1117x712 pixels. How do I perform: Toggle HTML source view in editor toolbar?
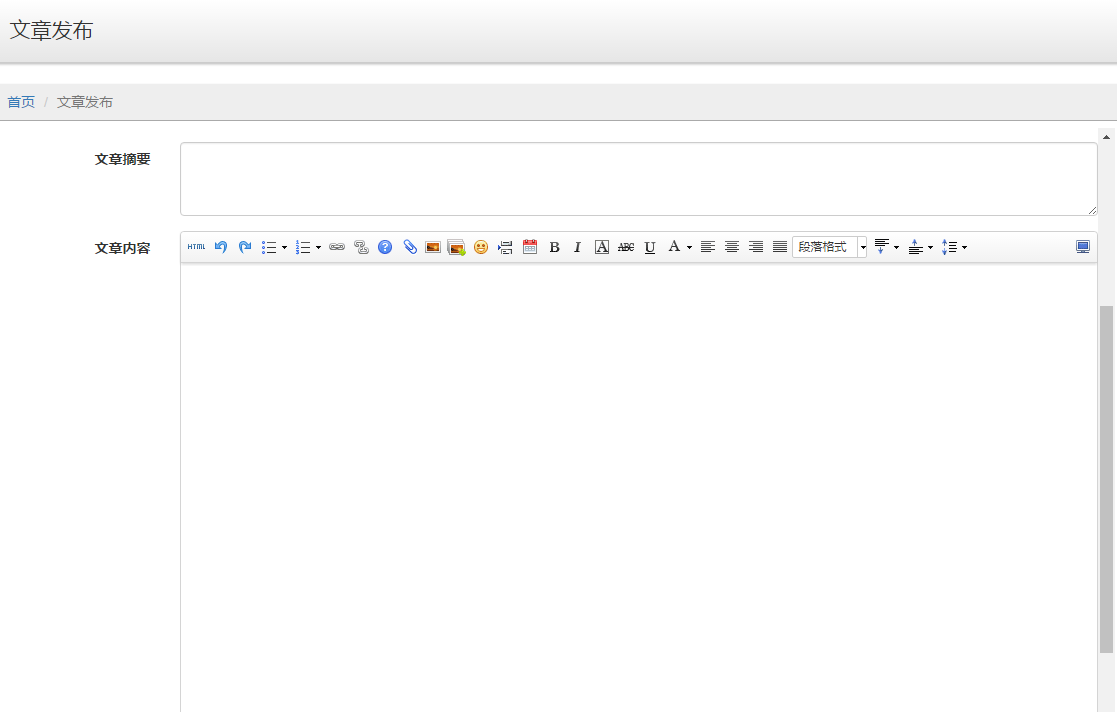tap(197, 247)
